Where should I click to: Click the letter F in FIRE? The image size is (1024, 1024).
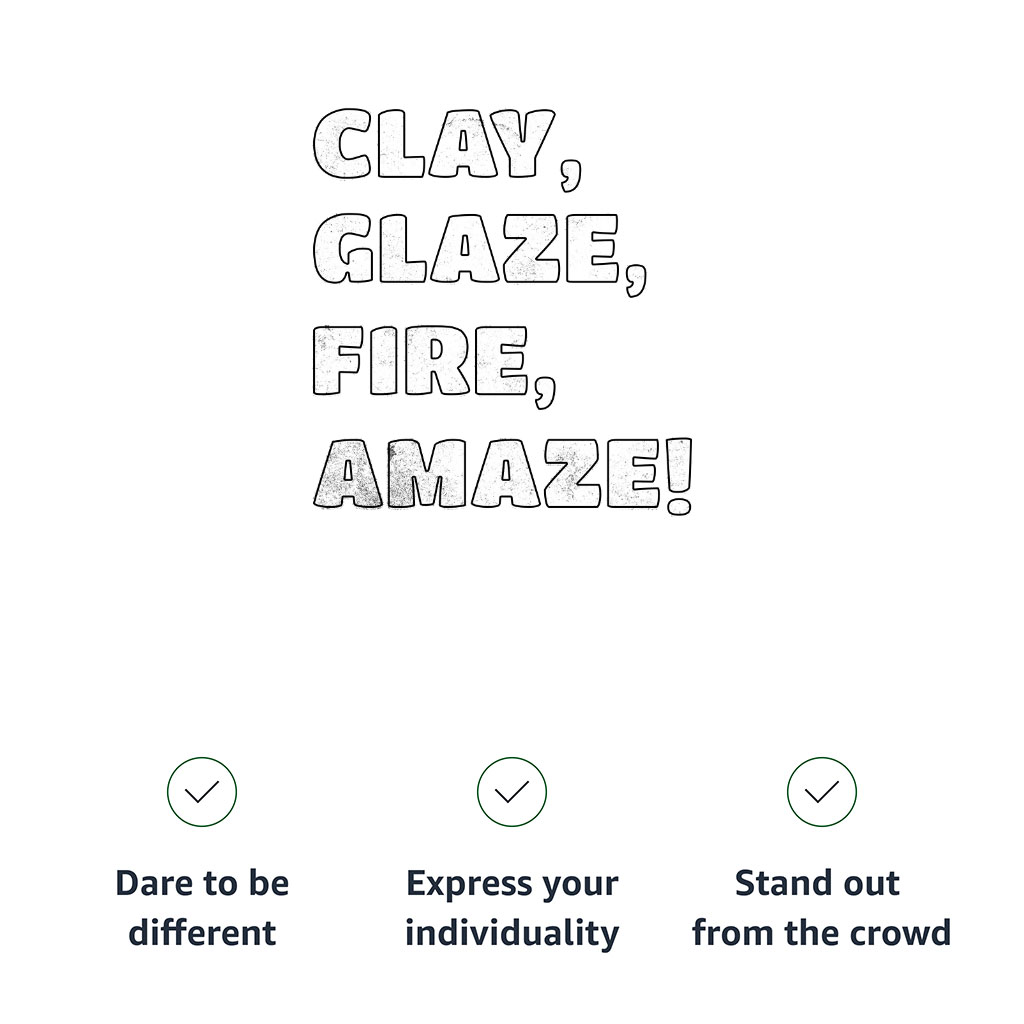tap(338, 360)
